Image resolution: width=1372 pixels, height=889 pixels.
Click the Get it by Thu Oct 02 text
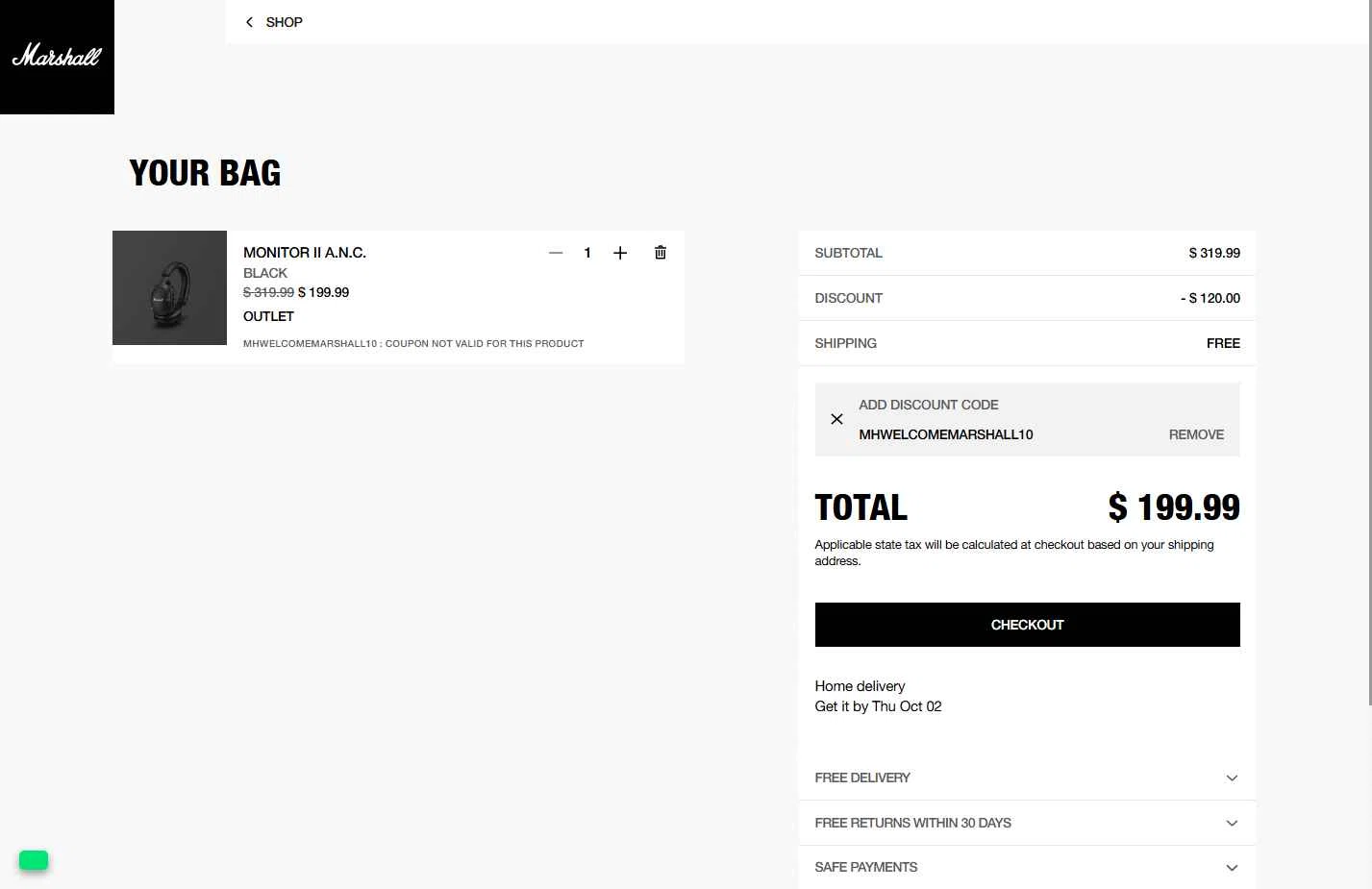coord(878,706)
